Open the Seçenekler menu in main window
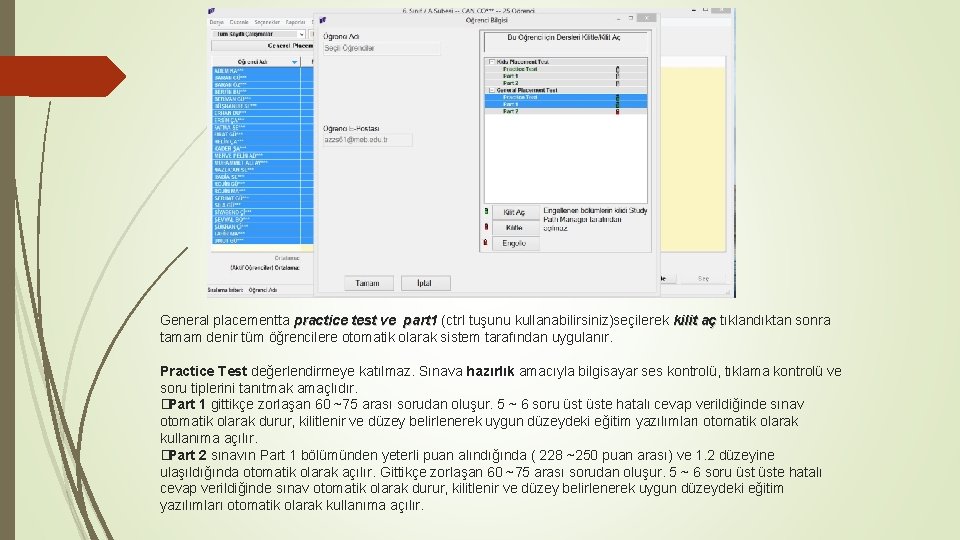Screen dimensions: 960x540 267,22
